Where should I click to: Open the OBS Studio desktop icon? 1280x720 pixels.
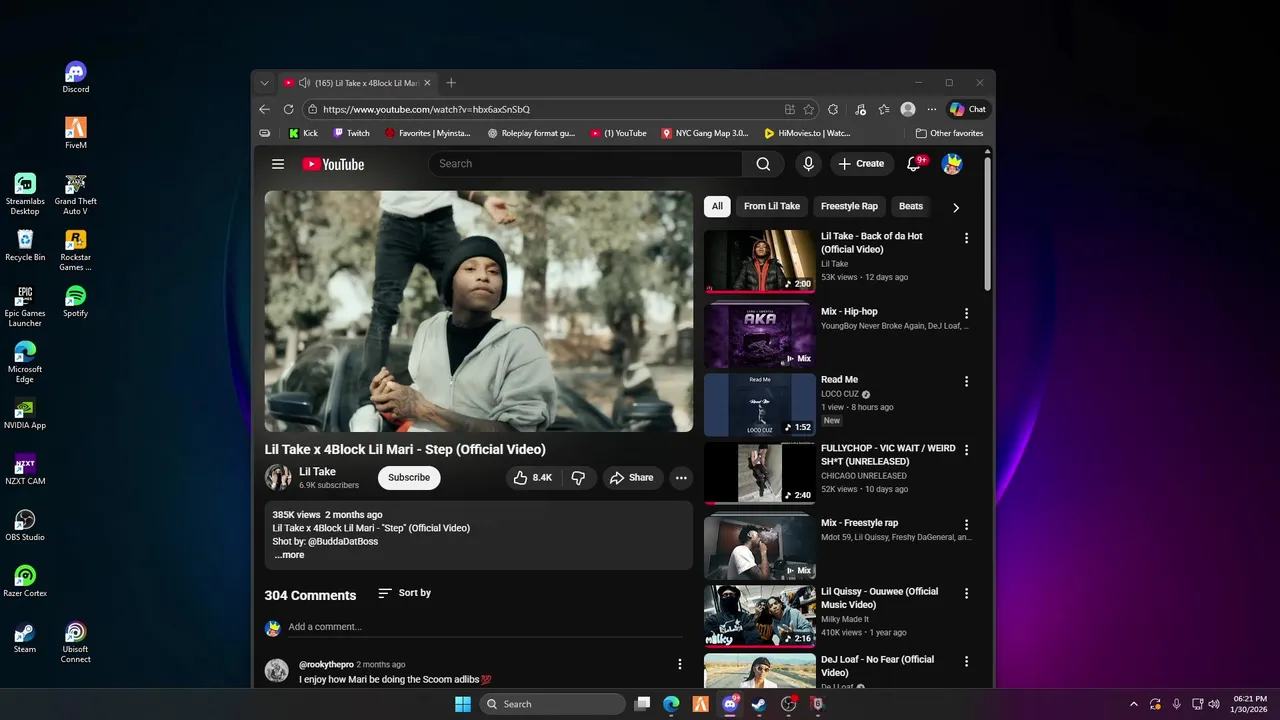(25, 525)
